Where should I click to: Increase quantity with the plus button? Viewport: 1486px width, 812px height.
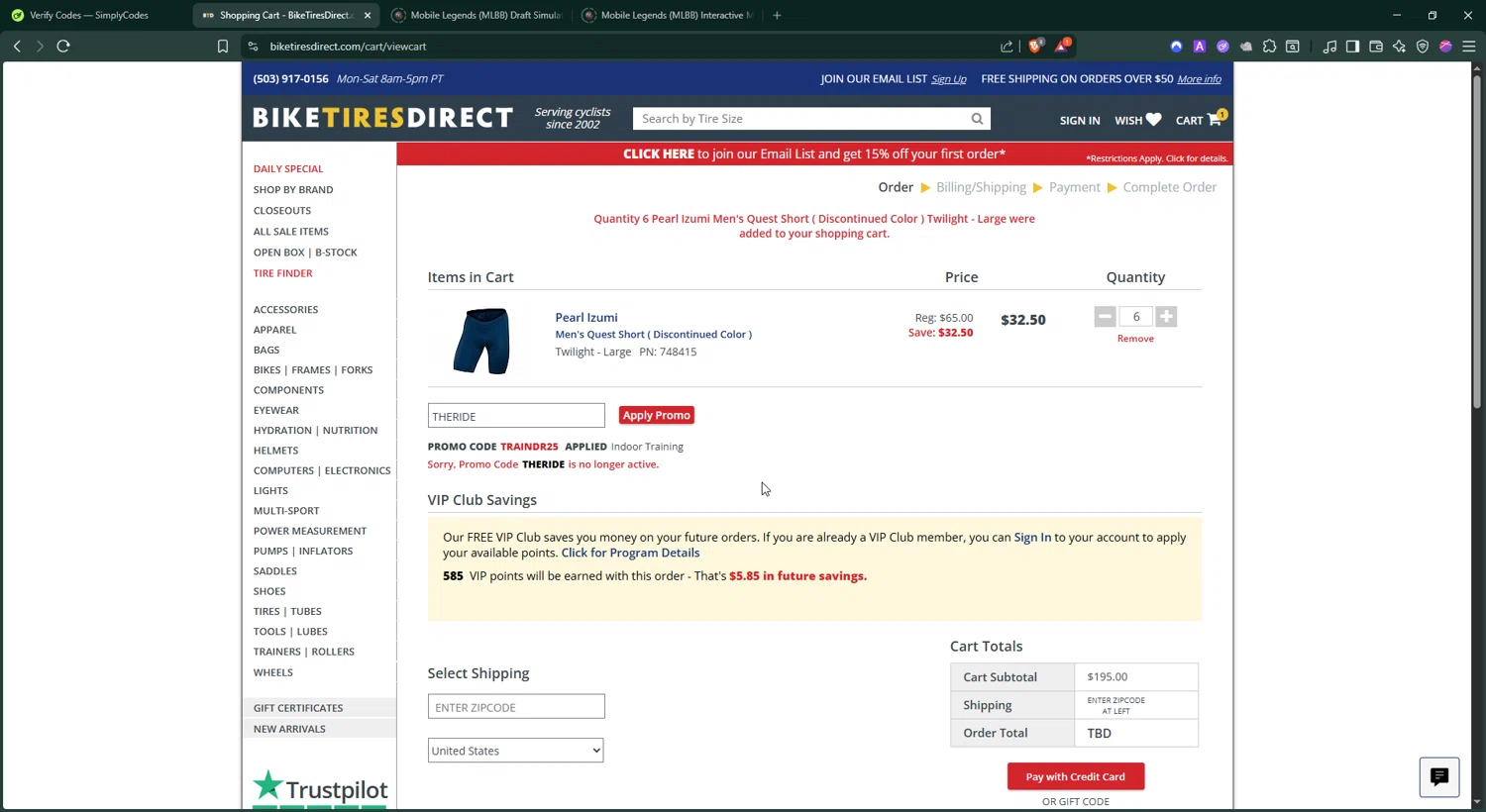click(1166, 317)
